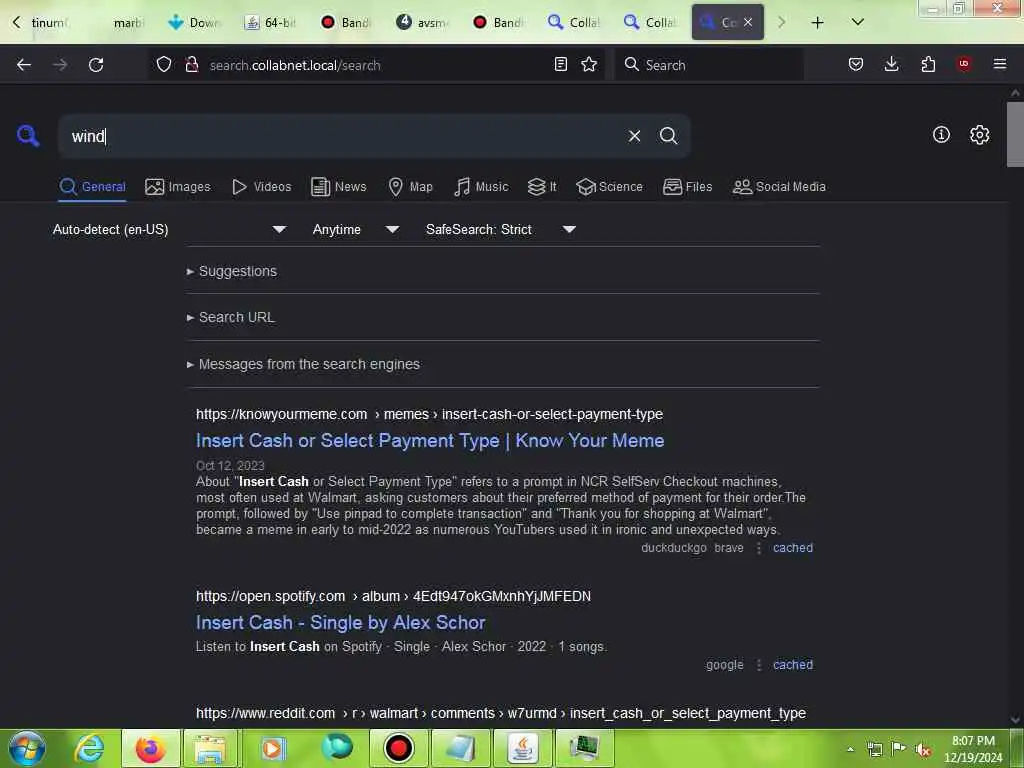Click knowyourmeme.com result URL
The height and width of the screenshot is (768, 1024).
tap(429, 414)
